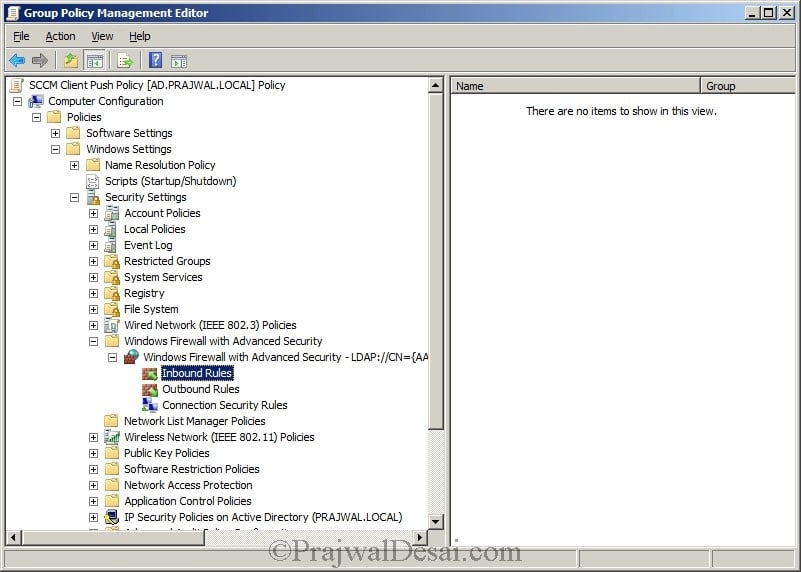Collapse the Computer Configuration node

click(x=17, y=101)
